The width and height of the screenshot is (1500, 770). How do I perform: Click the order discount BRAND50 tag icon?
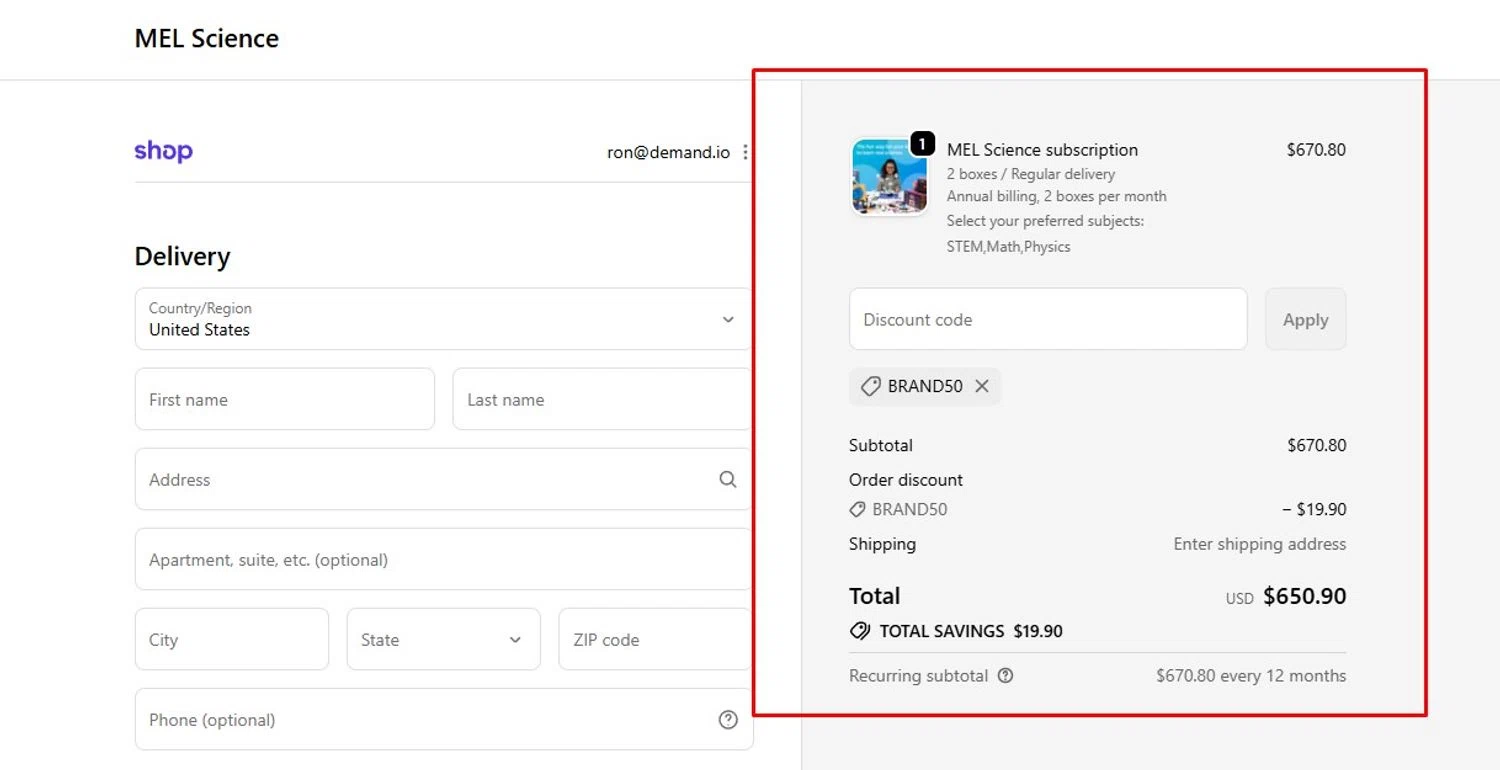(x=857, y=510)
